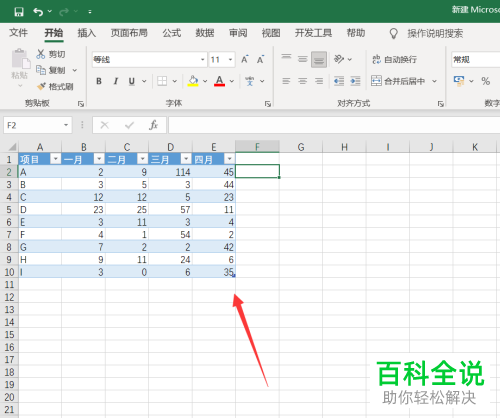This screenshot has width=500, height=418.
Task: Open the 对齐方式 dialog launcher
Action: (x=441, y=104)
